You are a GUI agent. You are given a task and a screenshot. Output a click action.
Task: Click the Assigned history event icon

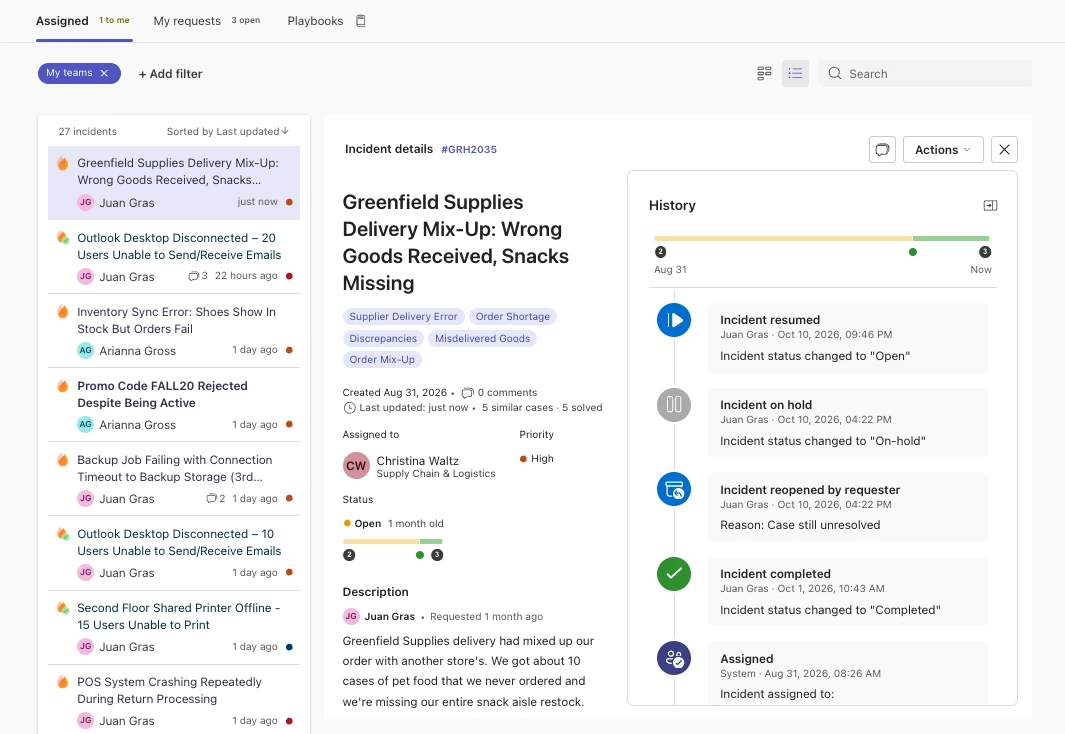pyautogui.click(x=674, y=659)
